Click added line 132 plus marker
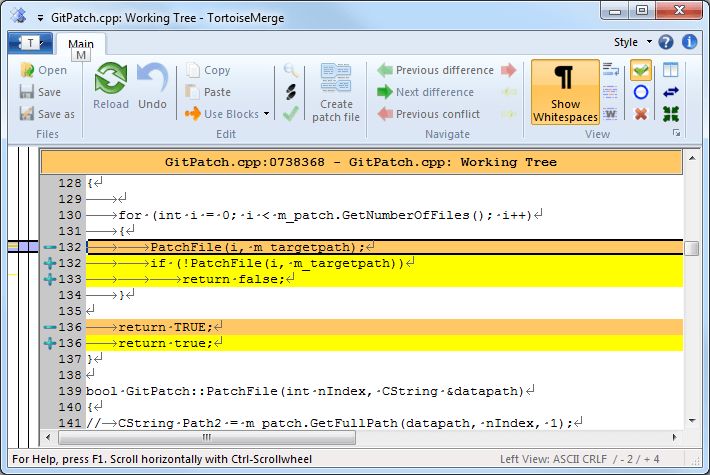Image resolution: width=710 pixels, height=475 pixels. [49, 263]
